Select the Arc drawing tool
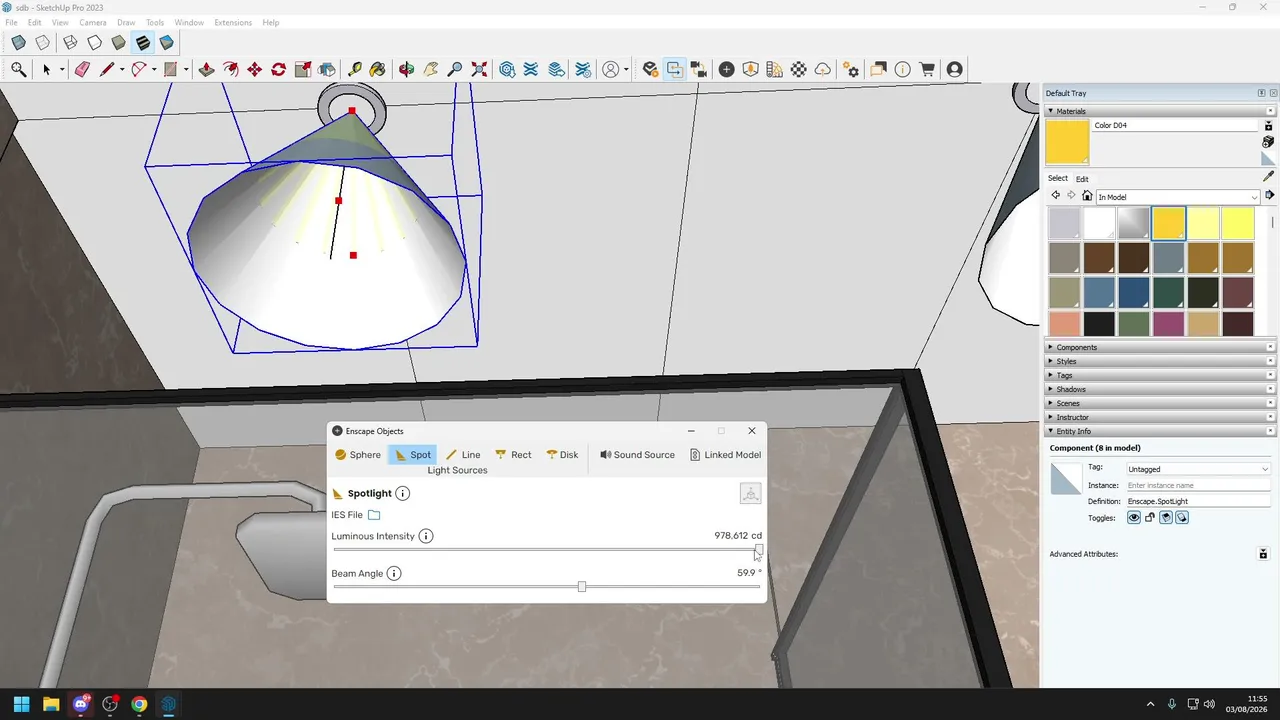The height and width of the screenshot is (720, 1280). 139,69
